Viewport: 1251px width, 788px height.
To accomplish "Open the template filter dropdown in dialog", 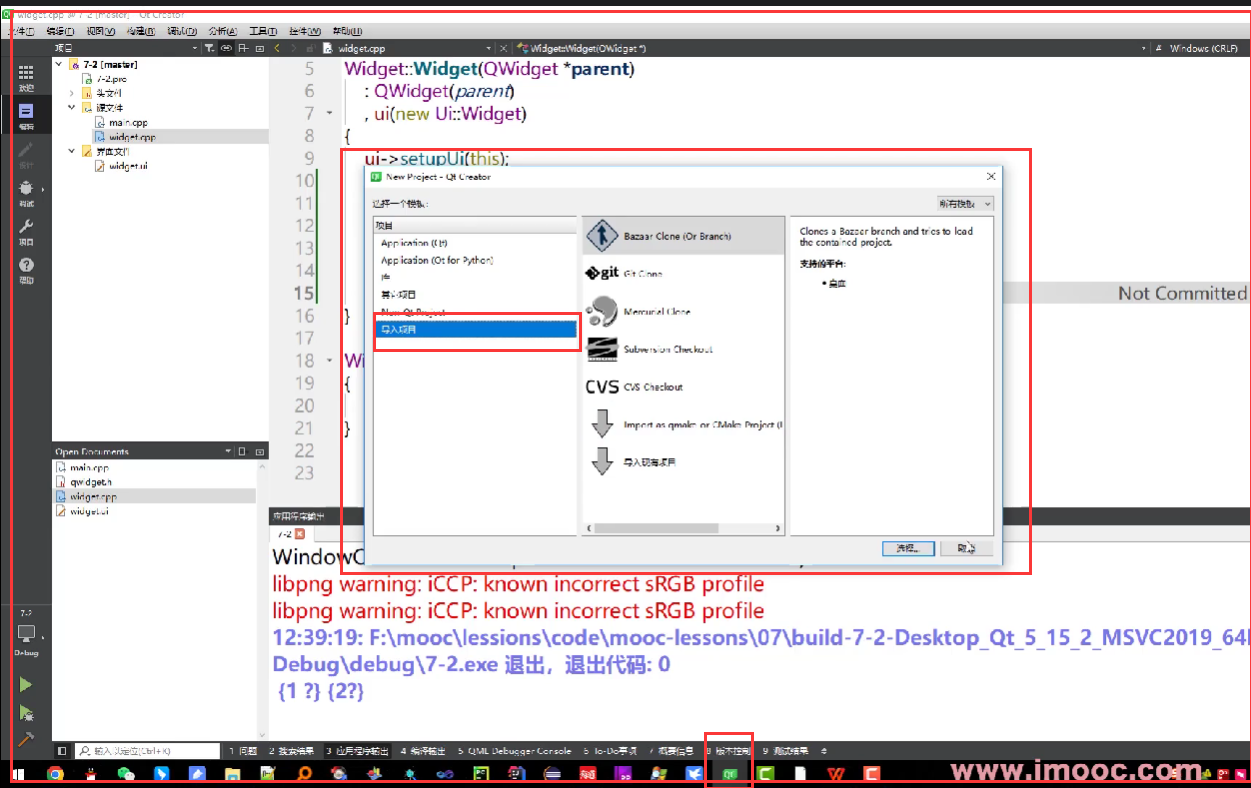I will [x=964, y=203].
